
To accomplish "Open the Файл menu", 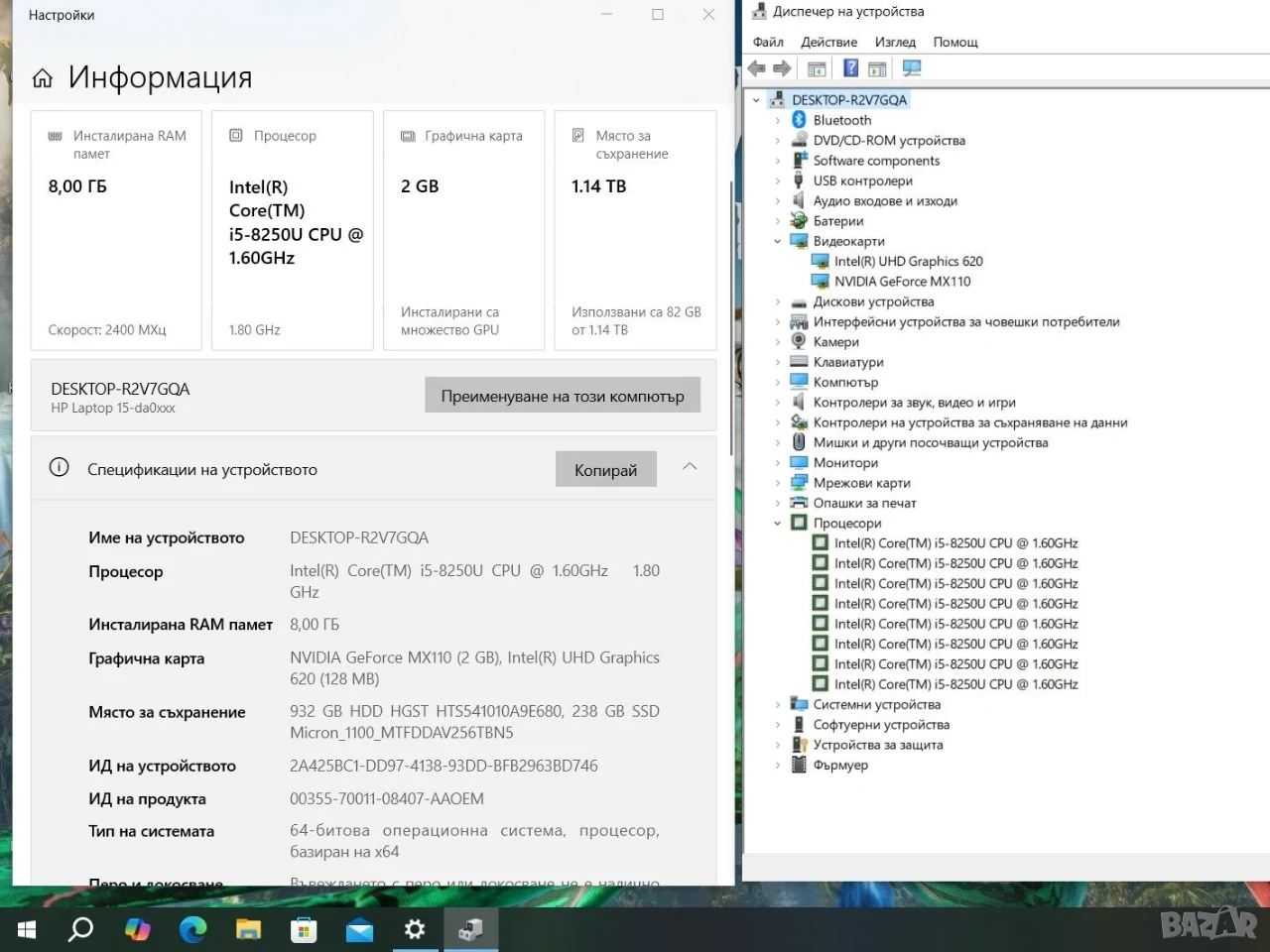I will [x=768, y=42].
